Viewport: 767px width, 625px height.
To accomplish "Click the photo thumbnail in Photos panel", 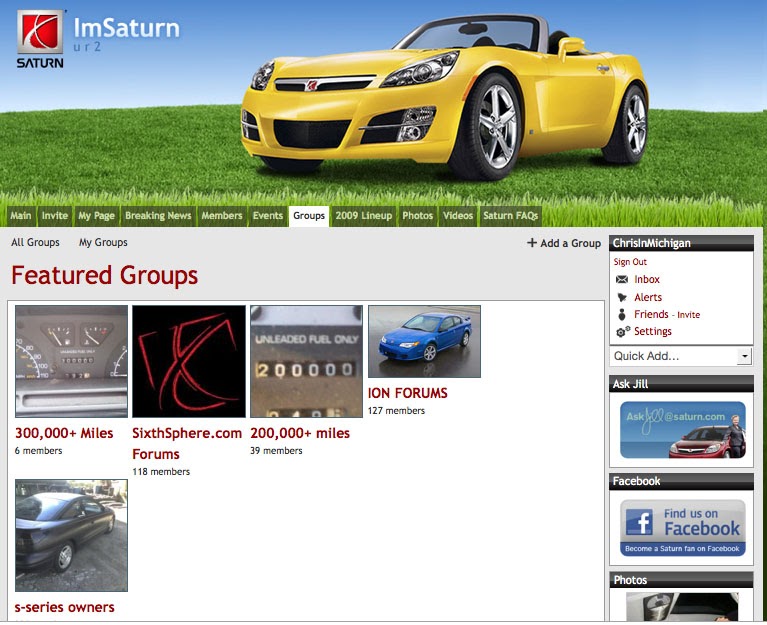I will tap(682, 606).
